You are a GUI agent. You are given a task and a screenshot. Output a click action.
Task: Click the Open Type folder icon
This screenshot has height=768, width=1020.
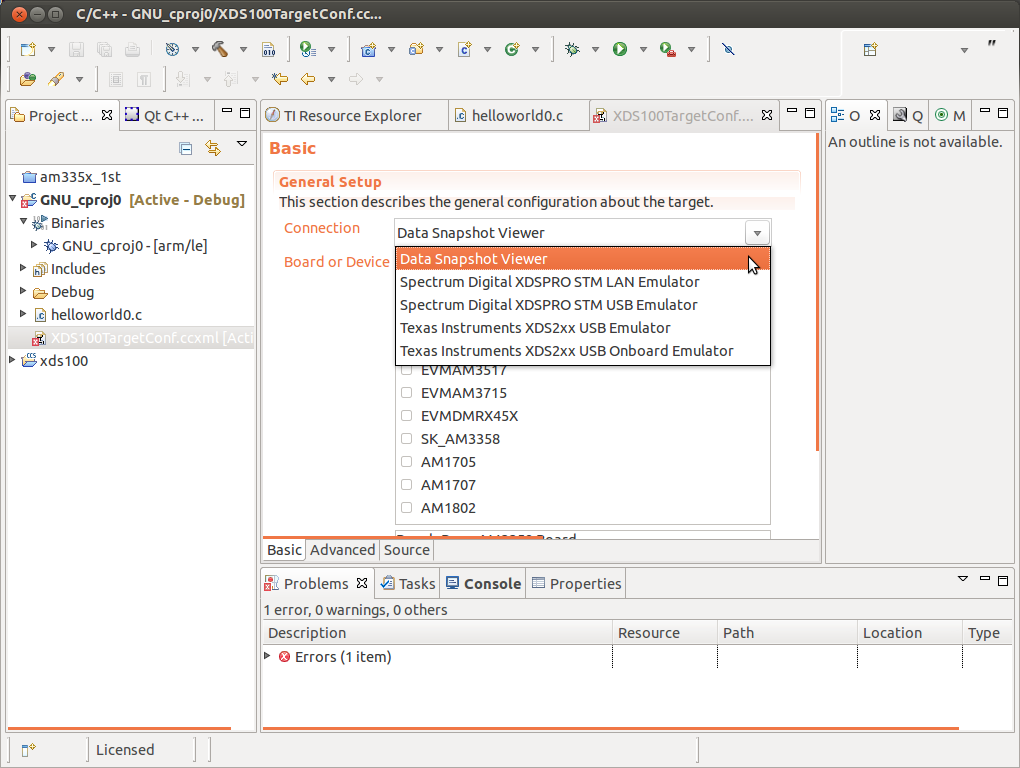pos(27,79)
